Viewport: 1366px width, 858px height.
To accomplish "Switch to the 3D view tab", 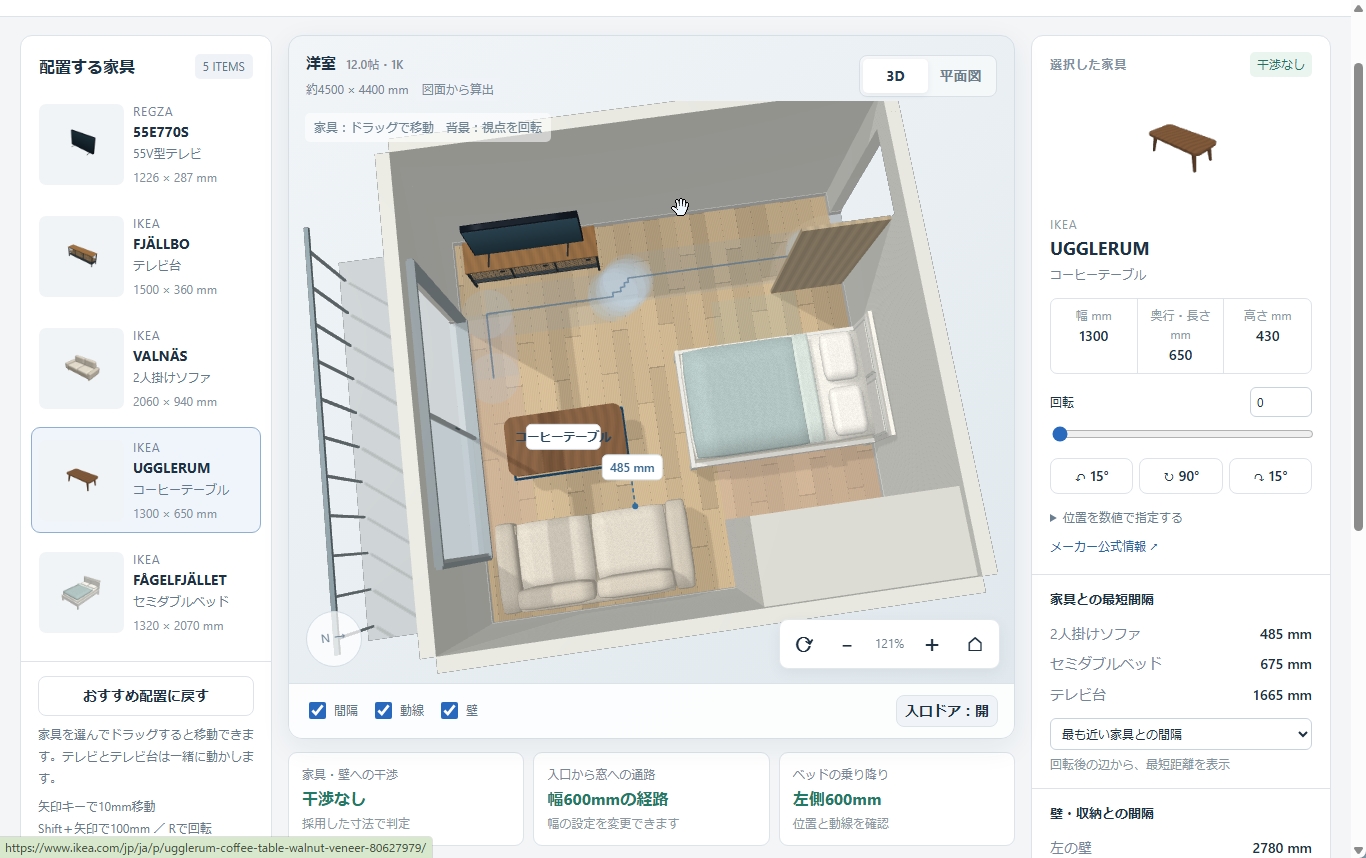I will pos(895,76).
